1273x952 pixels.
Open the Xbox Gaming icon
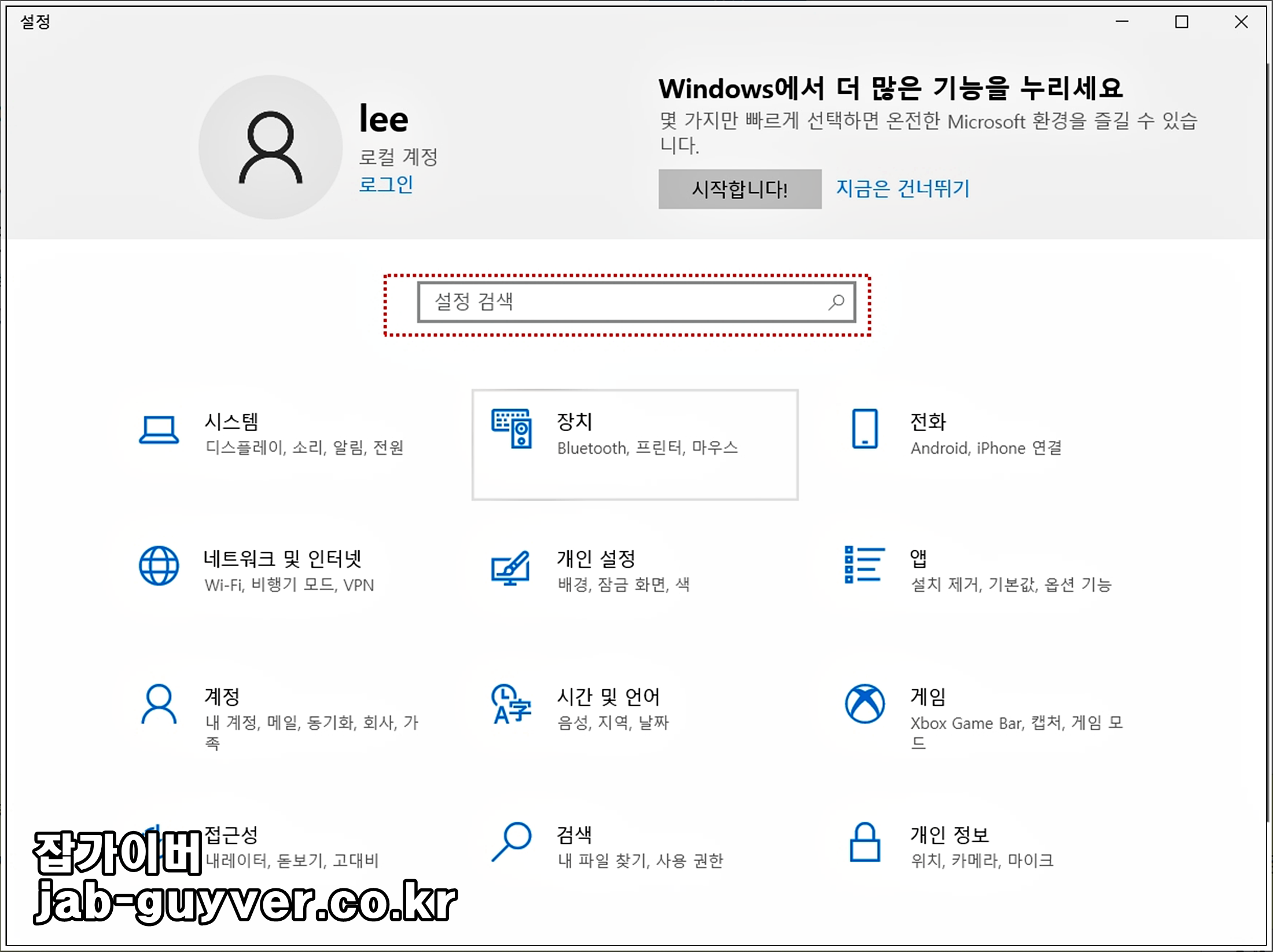click(864, 704)
